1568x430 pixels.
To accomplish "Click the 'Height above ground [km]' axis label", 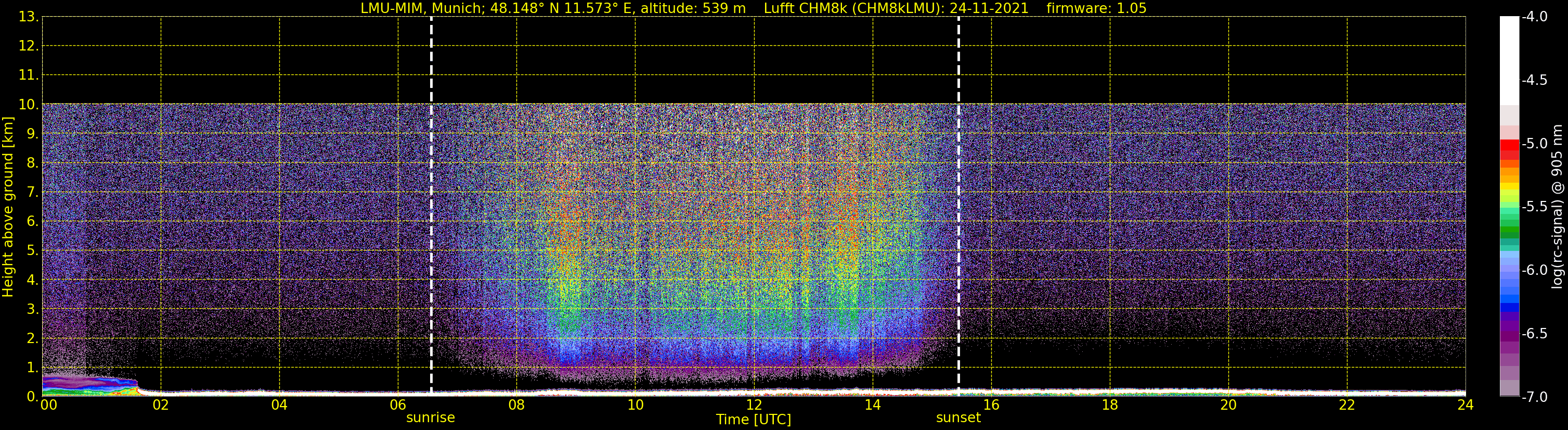I will [8, 207].
